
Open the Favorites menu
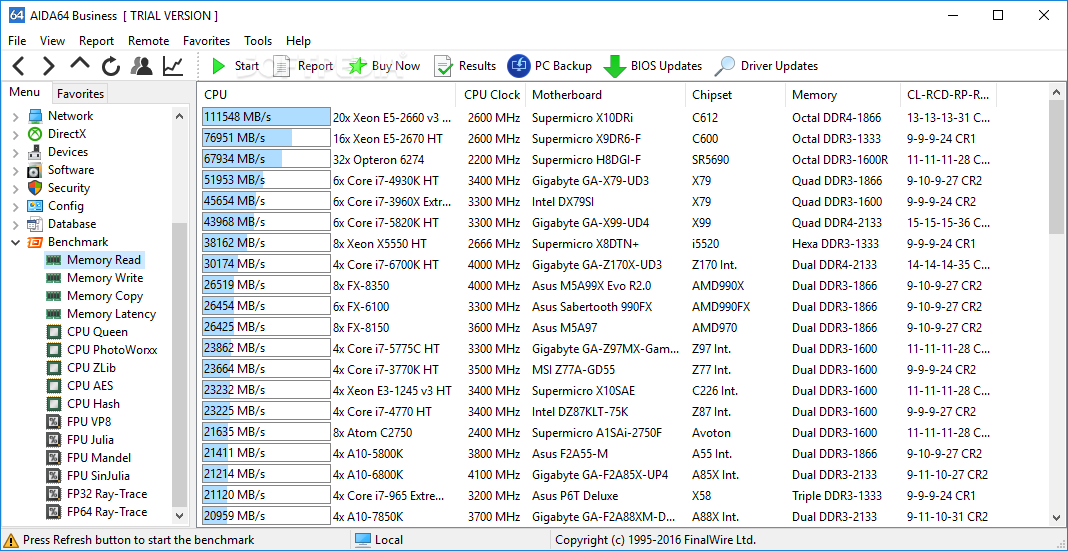206,41
